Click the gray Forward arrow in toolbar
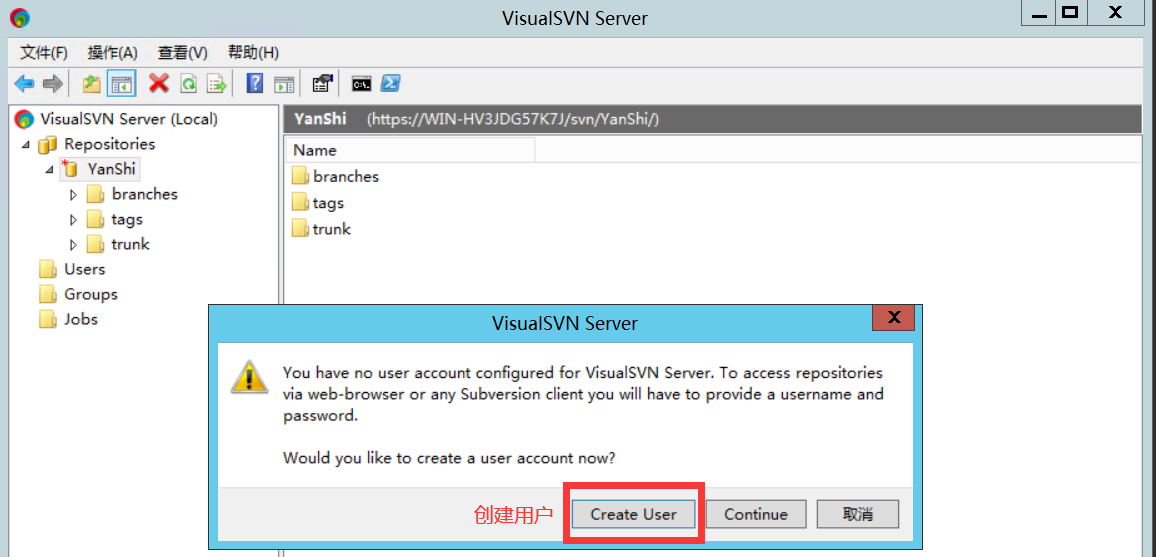 point(52,84)
